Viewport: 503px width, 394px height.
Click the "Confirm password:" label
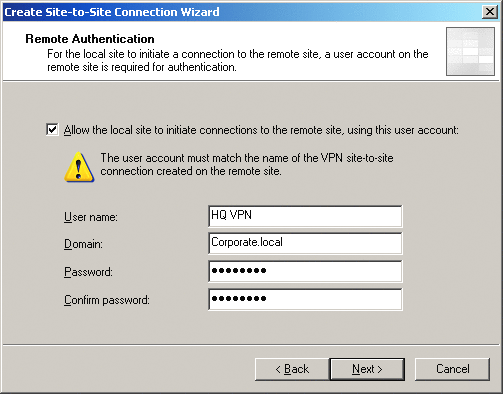pos(107,300)
